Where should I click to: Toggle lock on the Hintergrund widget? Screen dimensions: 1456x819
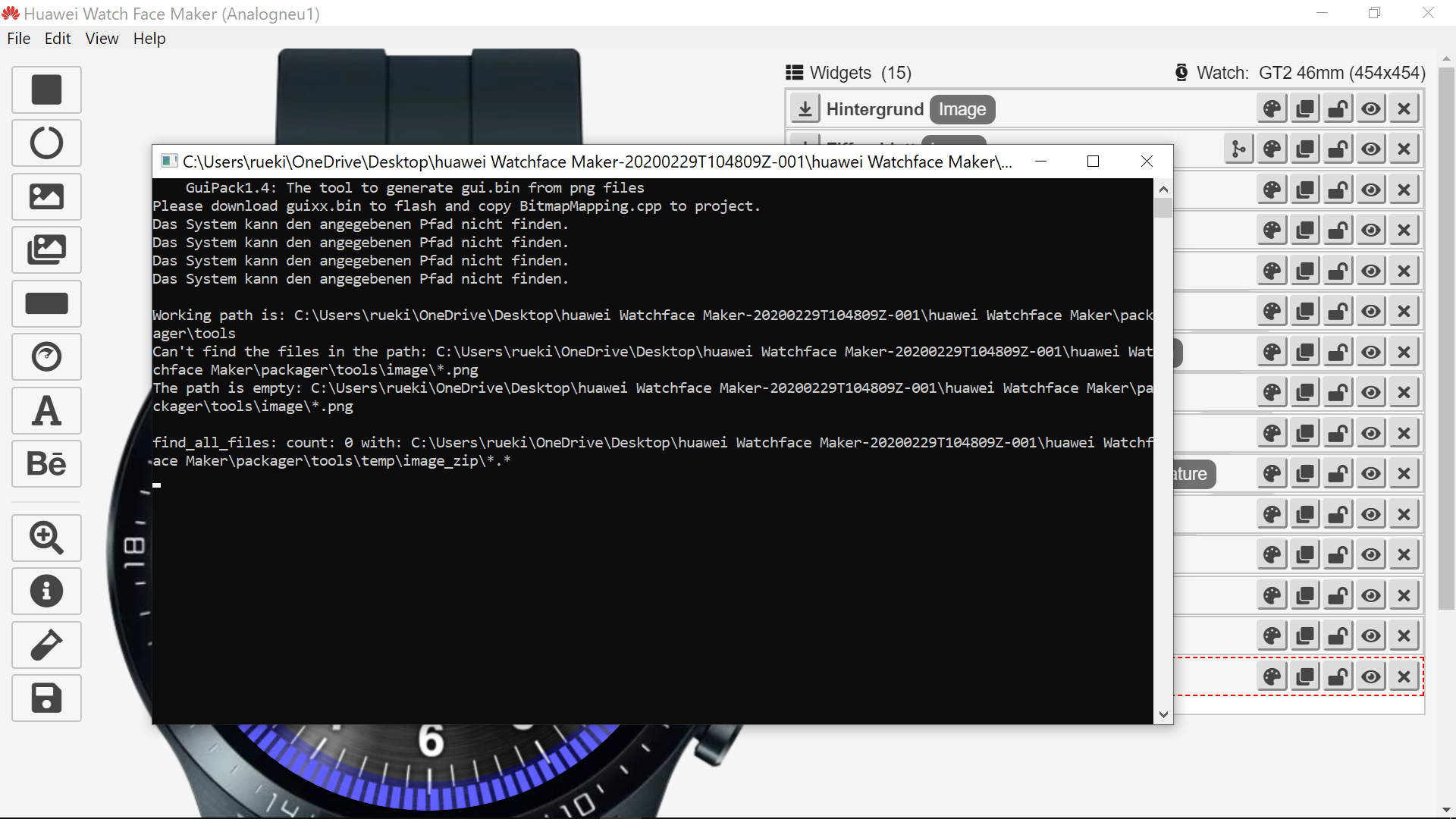point(1338,108)
